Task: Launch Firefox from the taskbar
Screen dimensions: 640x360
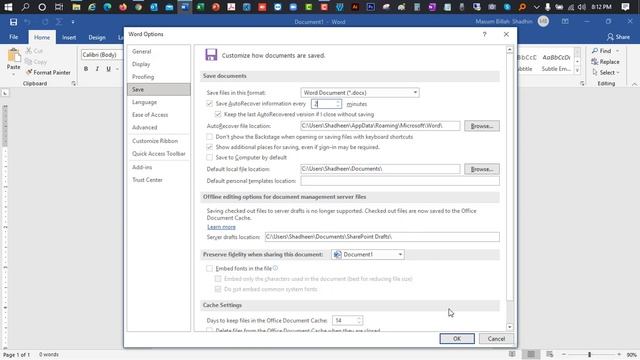Action: coord(123,7)
